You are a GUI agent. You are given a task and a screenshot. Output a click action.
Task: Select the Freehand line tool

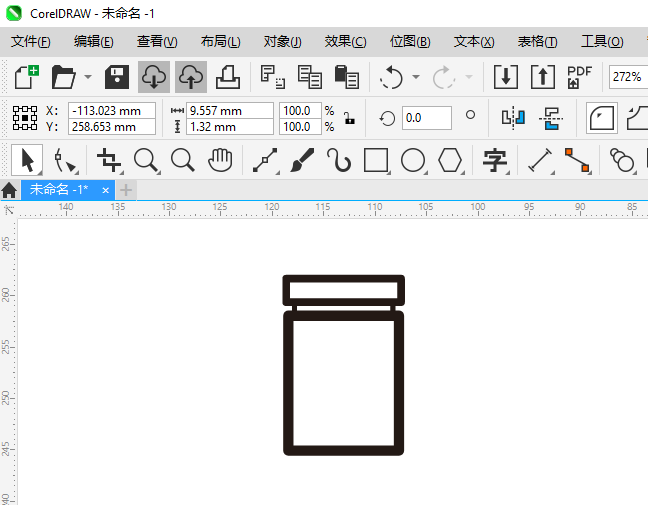click(x=265, y=160)
